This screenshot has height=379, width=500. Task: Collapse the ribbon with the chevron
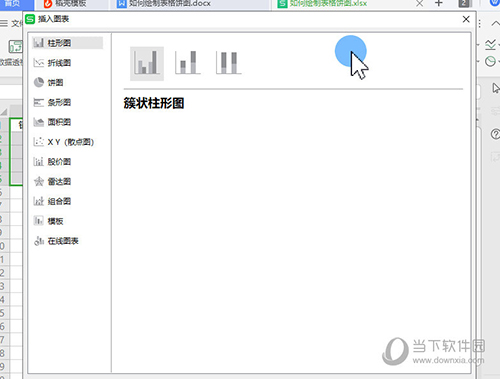click(x=495, y=24)
